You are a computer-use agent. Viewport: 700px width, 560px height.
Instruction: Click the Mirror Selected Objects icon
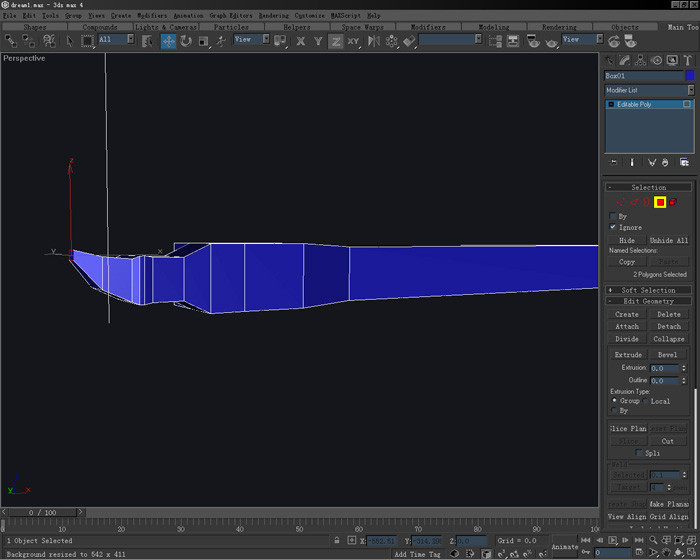tap(374, 41)
